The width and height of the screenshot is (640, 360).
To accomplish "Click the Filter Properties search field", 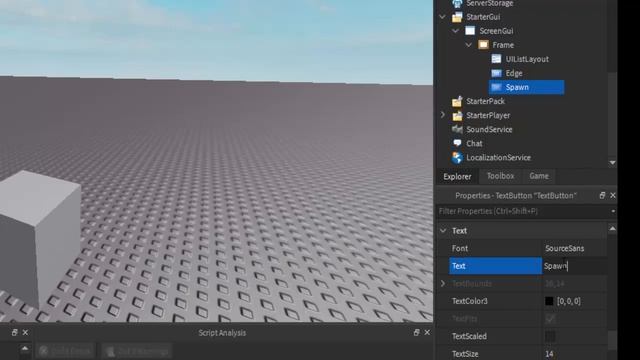I will 522,211.
